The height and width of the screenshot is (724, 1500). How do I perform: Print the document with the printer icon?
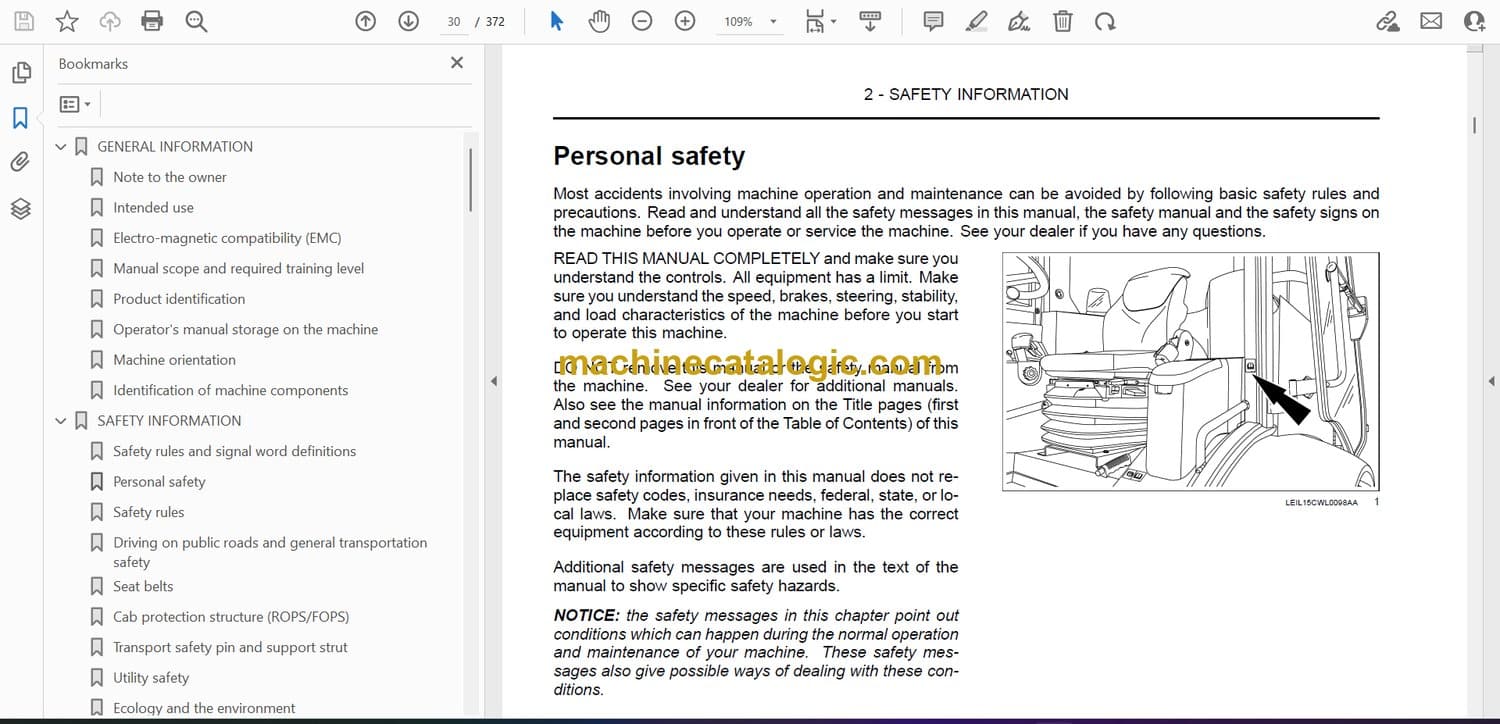pyautogui.click(x=152, y=21)
